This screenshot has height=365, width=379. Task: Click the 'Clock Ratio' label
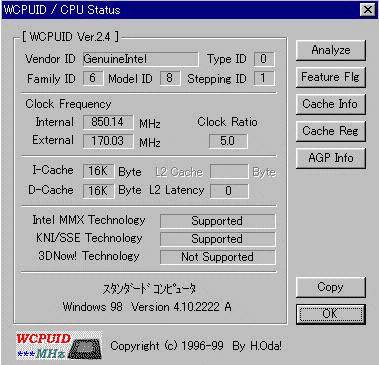coord(227,122)
